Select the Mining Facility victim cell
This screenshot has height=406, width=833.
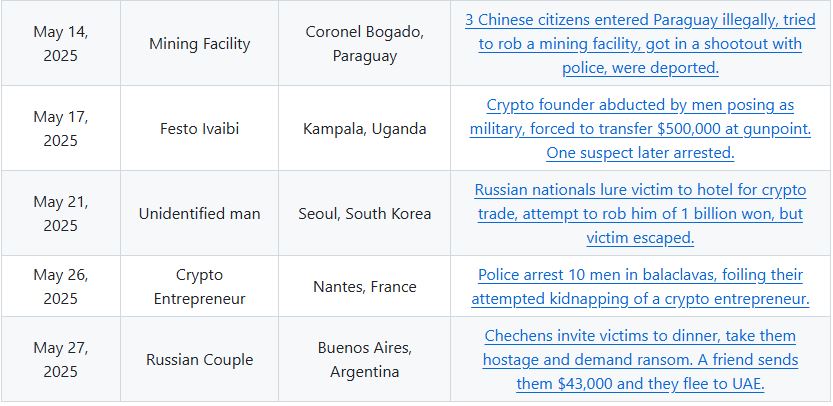click(200, 44)
